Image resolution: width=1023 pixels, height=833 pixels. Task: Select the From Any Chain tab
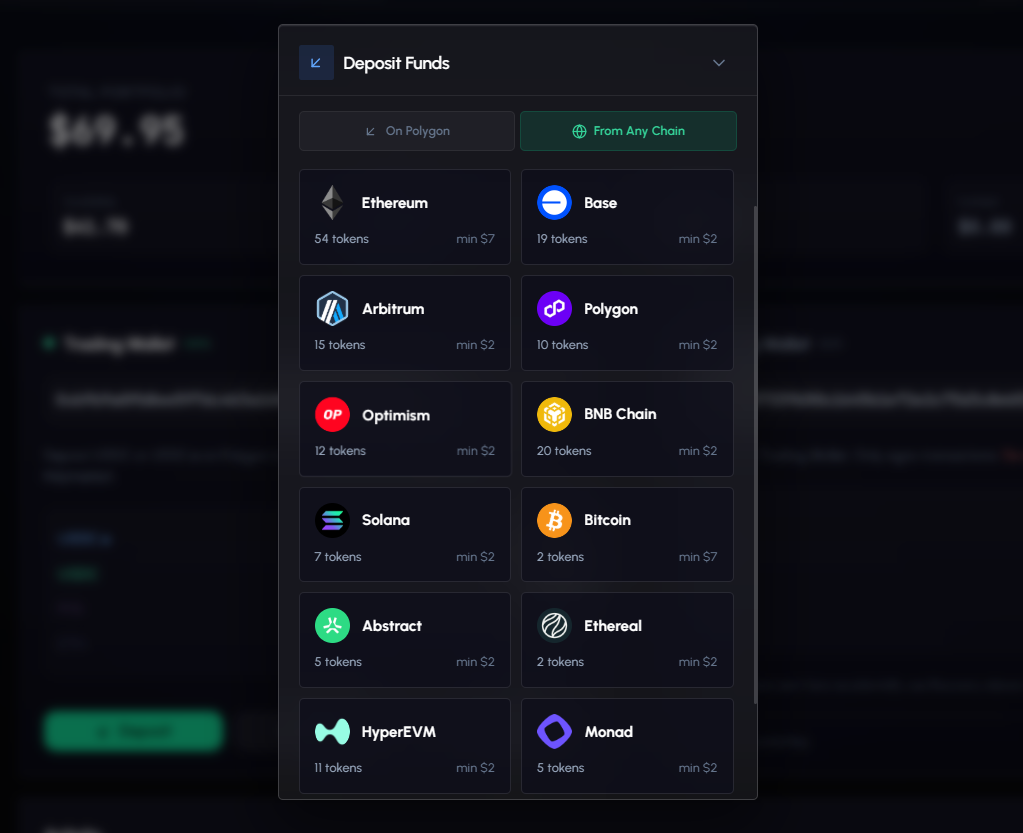[x=628, y=131]
